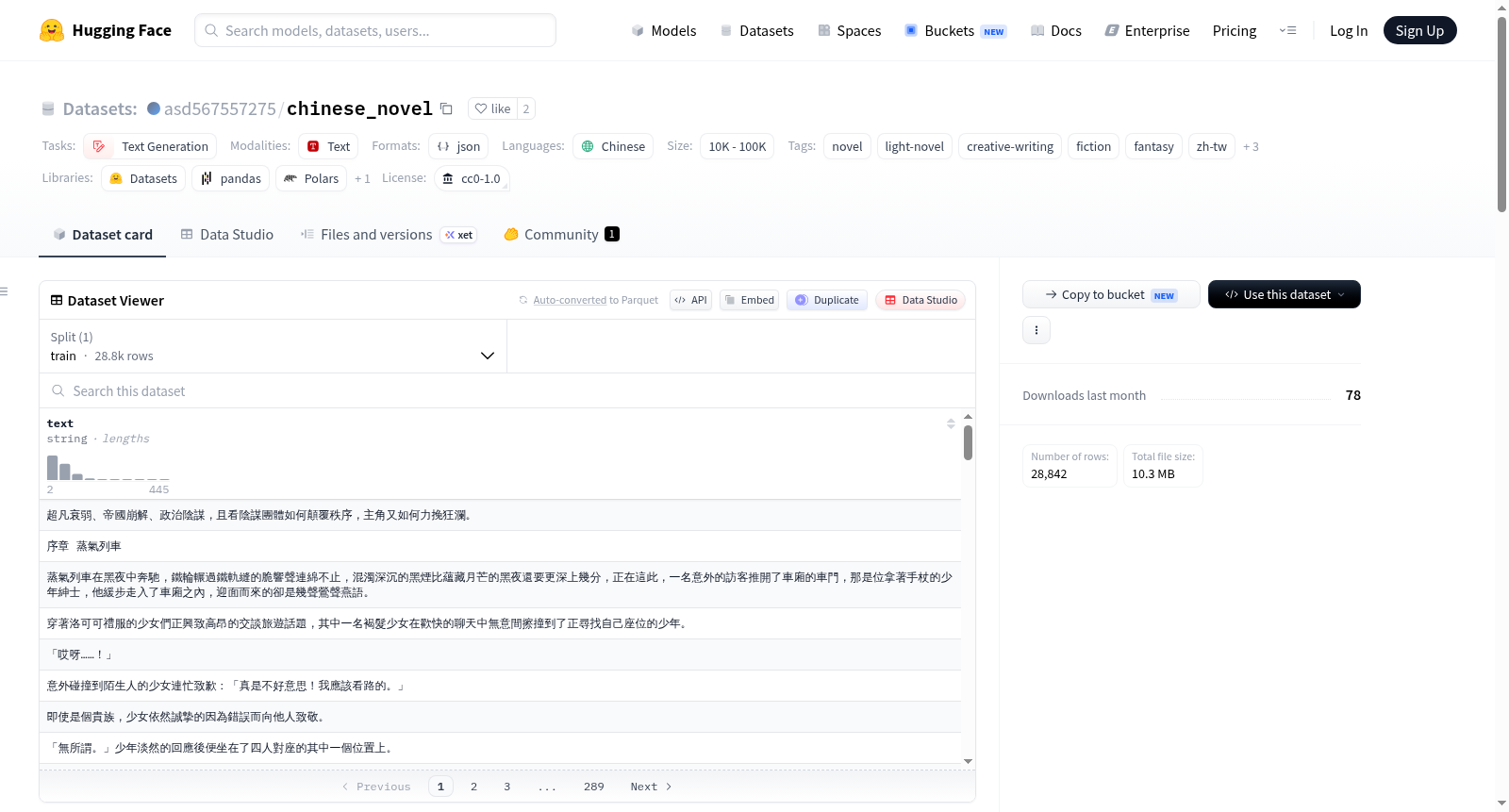The image size is (1509, 812).
Task: Click the Duplicate button
Action: tap(827, 300)
